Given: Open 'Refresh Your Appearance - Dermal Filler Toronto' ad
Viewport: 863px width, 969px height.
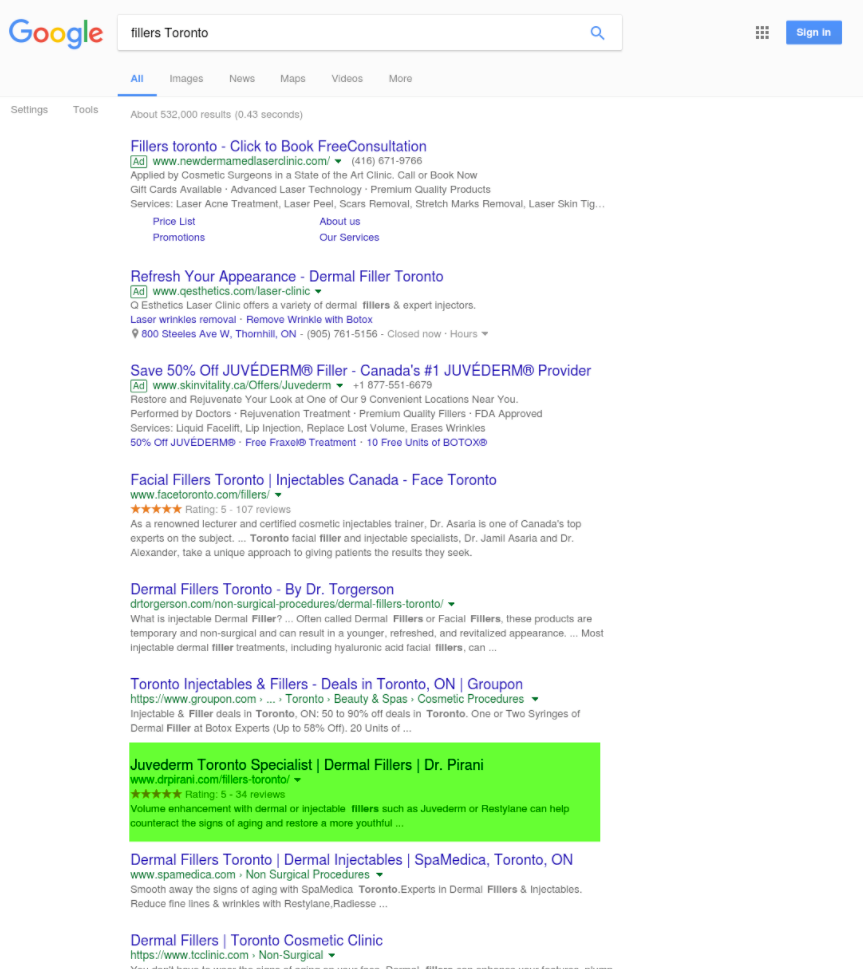Looking at the screenshot, I should pos(287,276).
